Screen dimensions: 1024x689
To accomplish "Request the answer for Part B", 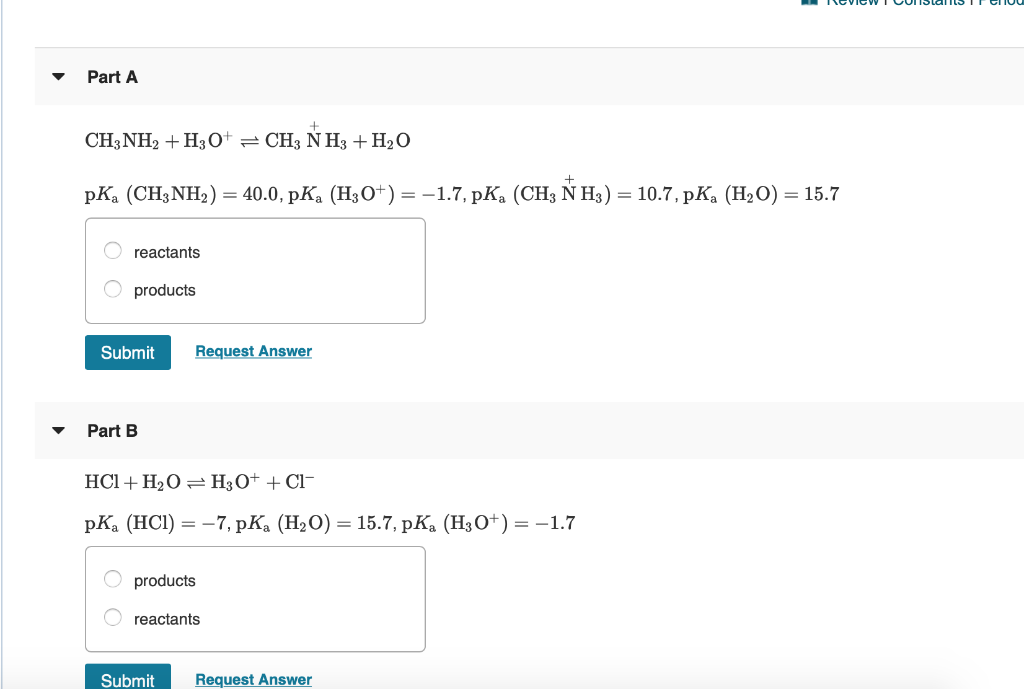I will [x=253, y=679].
